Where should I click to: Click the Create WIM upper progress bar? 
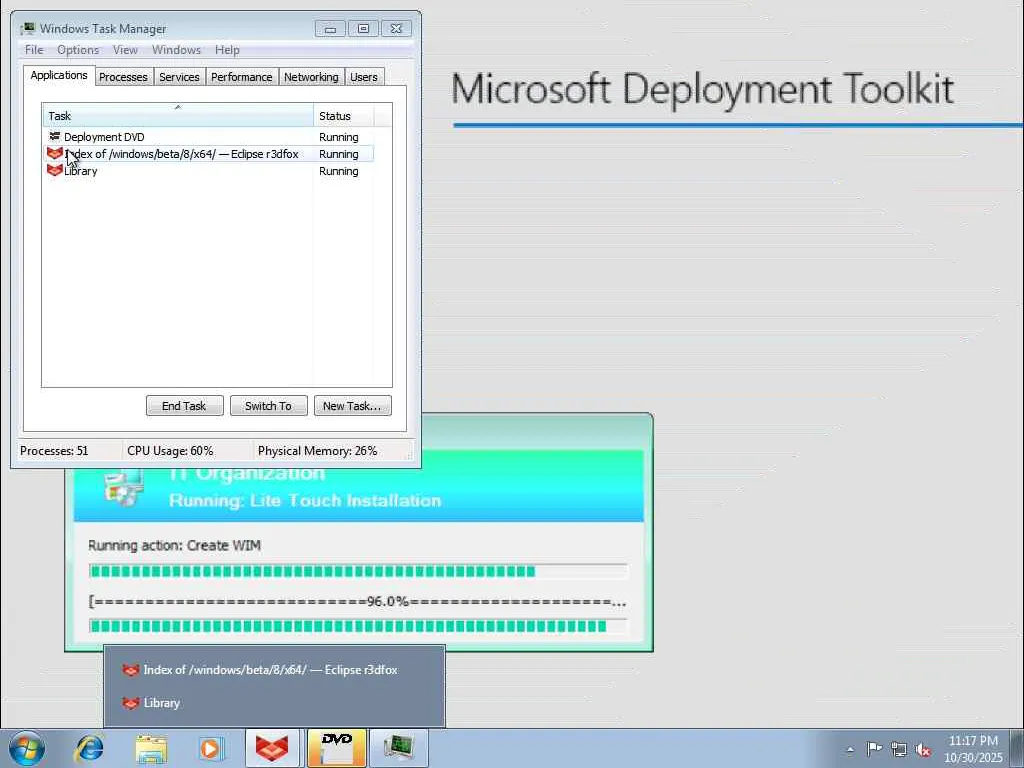[358, 571]
